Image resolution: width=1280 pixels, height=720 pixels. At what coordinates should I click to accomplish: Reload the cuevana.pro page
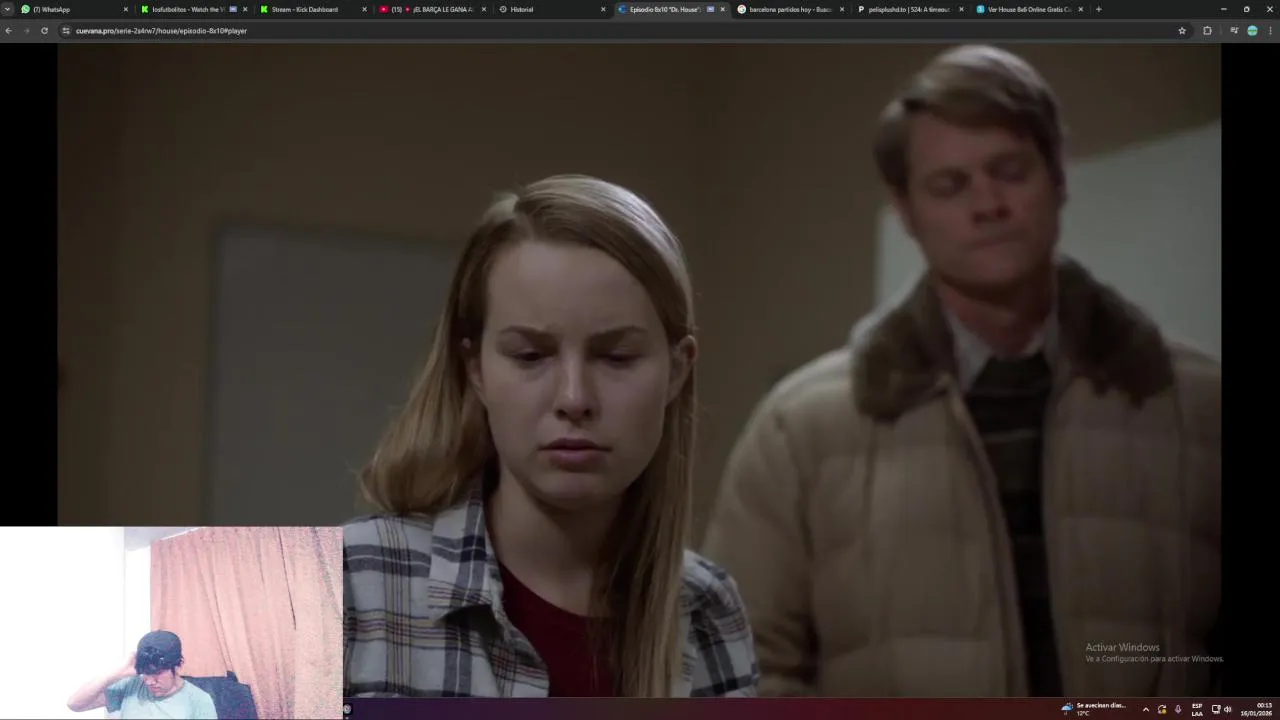click(x=44, y=31)
